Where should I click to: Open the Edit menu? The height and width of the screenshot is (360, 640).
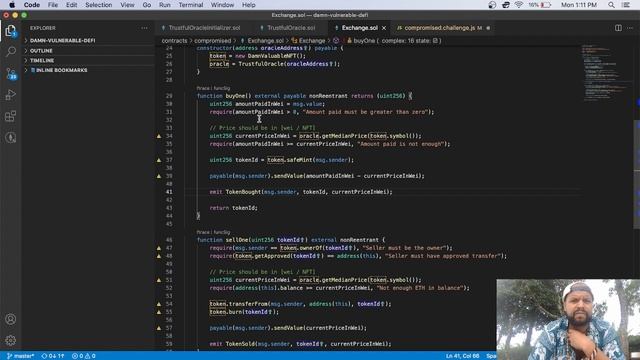(71, 5)
